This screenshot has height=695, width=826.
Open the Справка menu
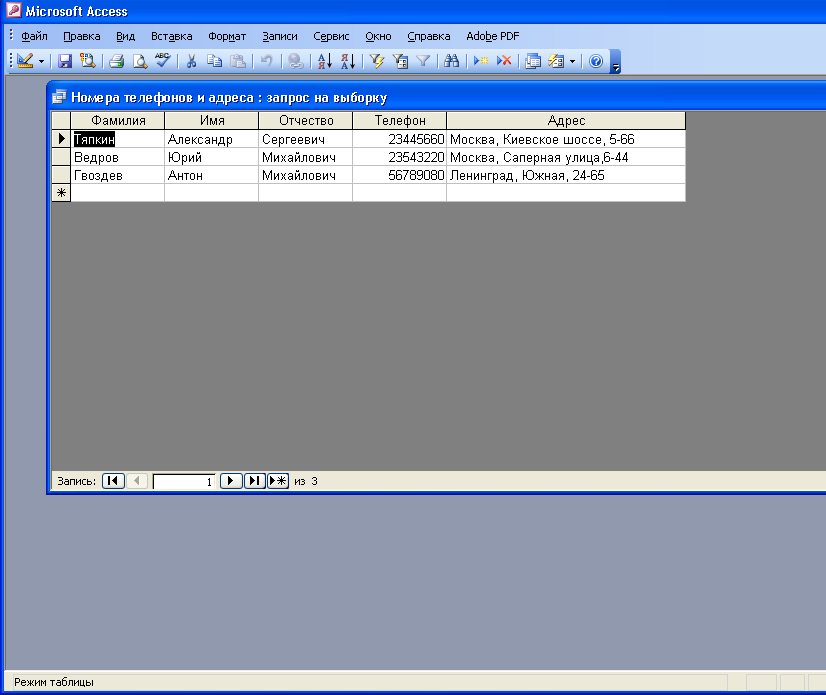click(429, 36)
